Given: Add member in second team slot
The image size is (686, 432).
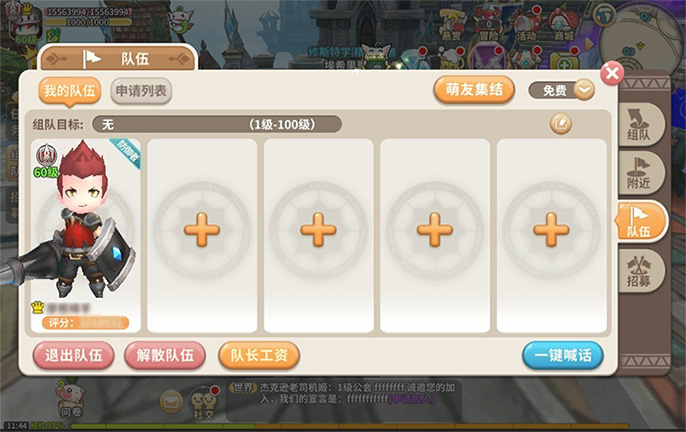Looking at the screenshot, I should pyautogui.click(x=202, y=230).
